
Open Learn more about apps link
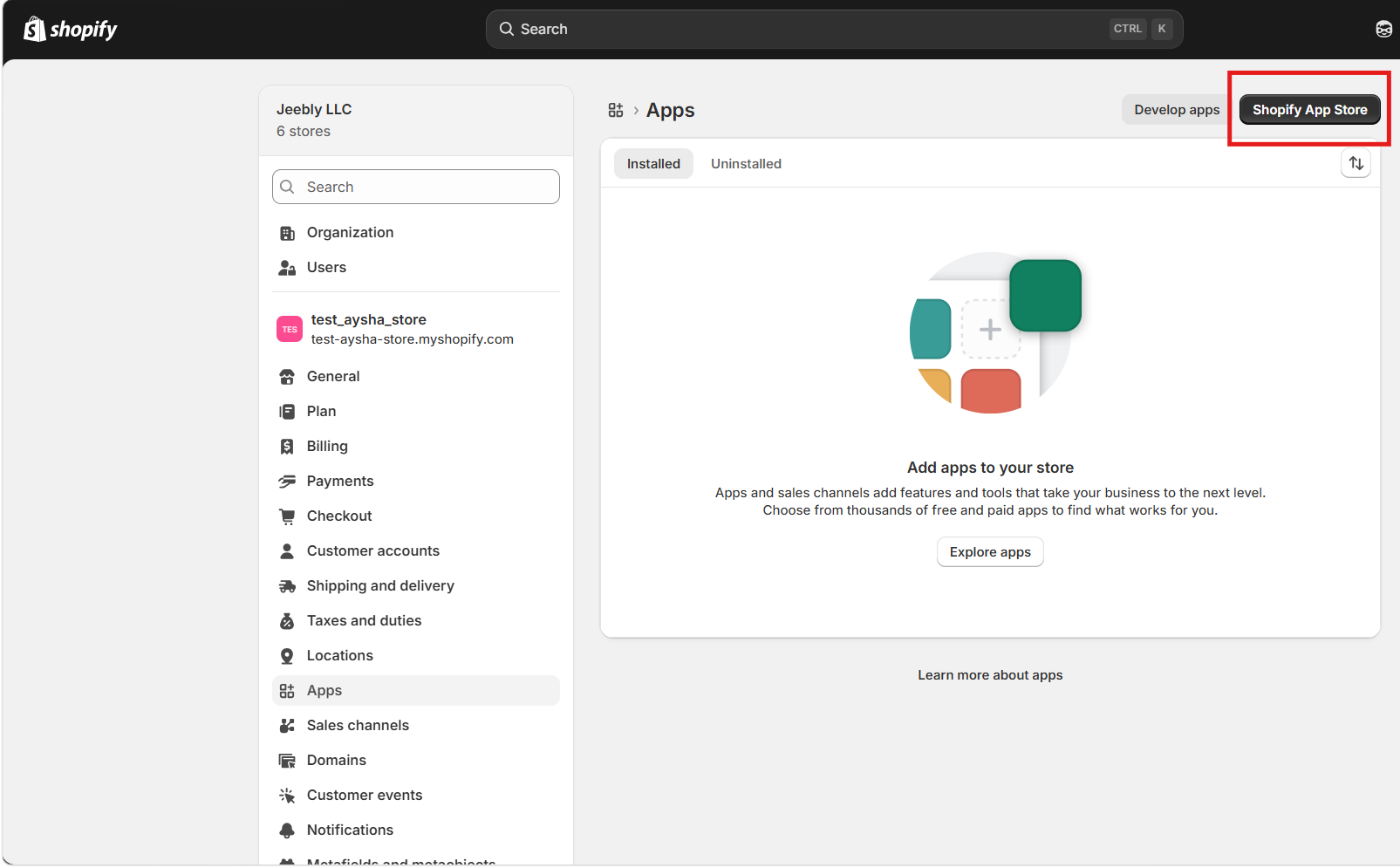[x=990, y=675]
